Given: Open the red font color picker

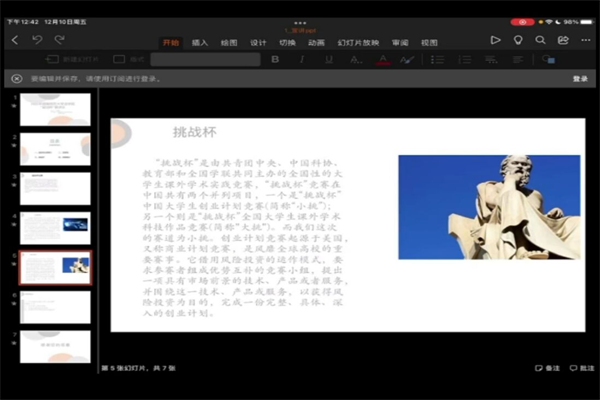Looking at the screenshot, I should pos(382,60).
